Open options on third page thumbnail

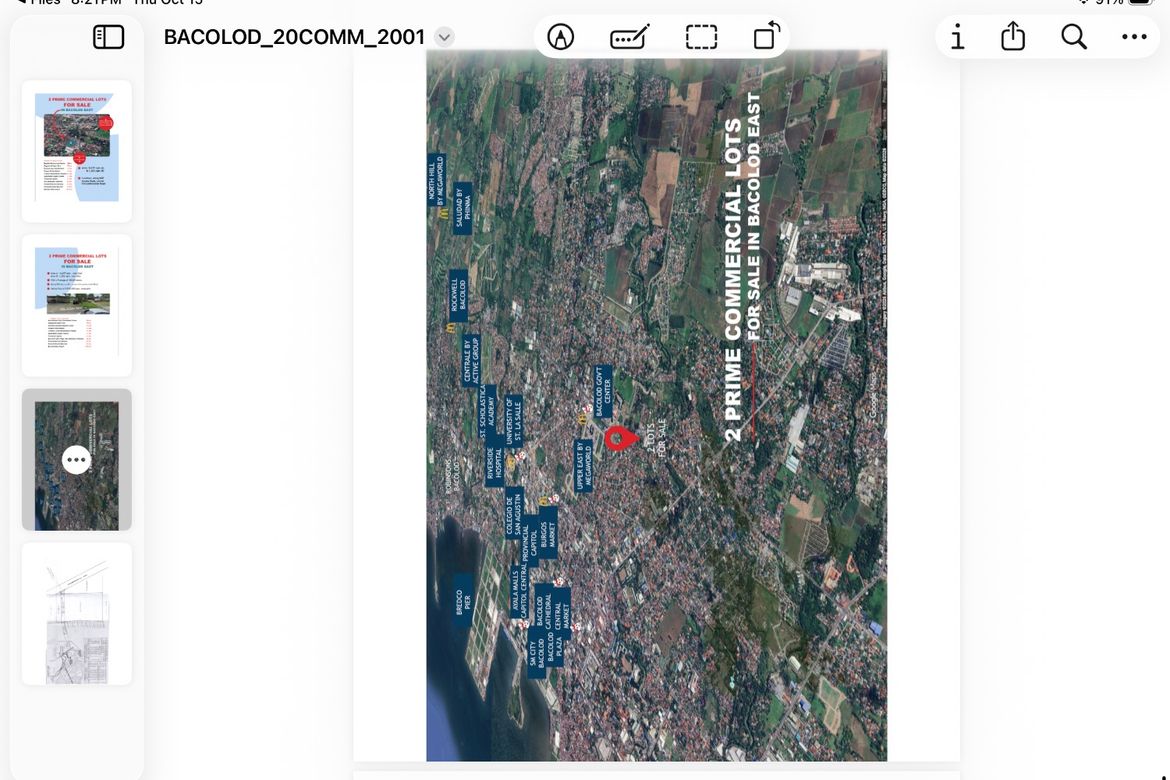77,460
